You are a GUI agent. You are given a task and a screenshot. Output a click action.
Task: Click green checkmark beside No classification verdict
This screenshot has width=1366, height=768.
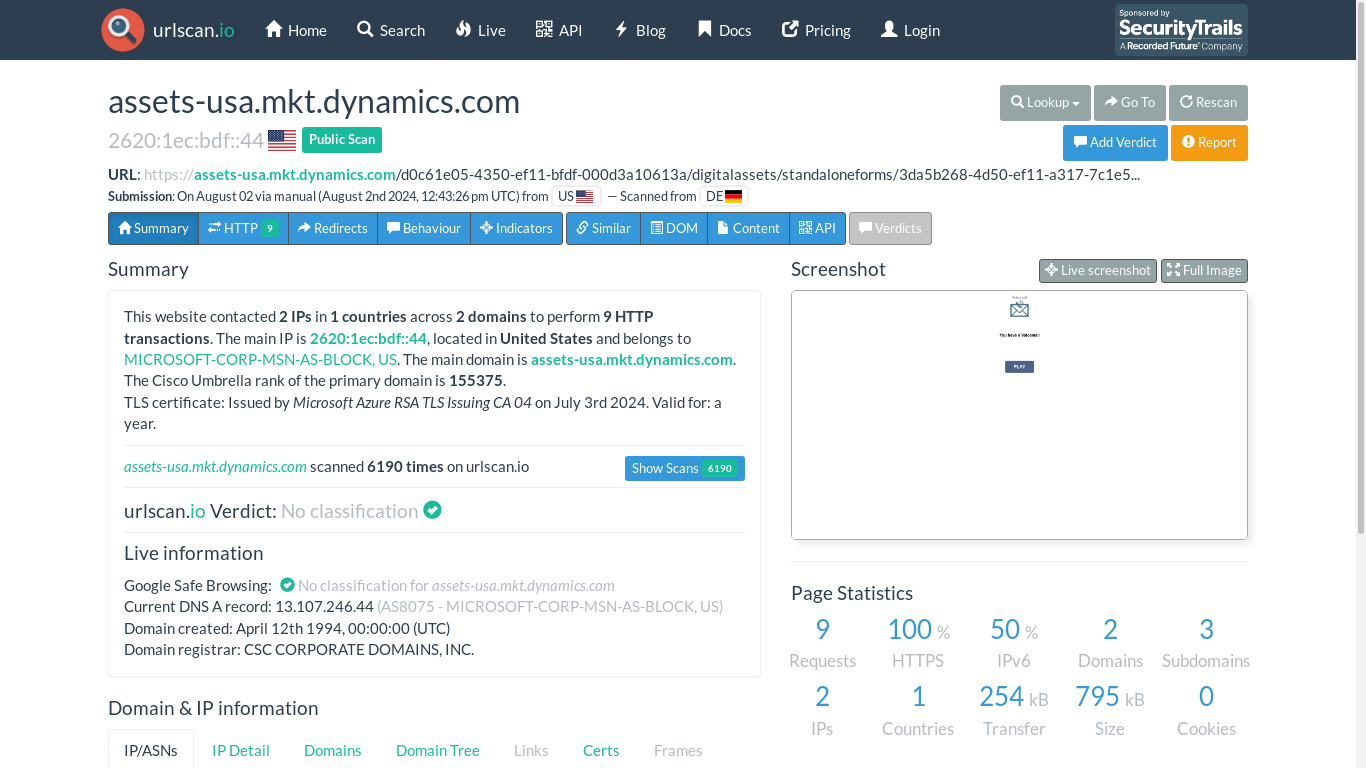432,510
